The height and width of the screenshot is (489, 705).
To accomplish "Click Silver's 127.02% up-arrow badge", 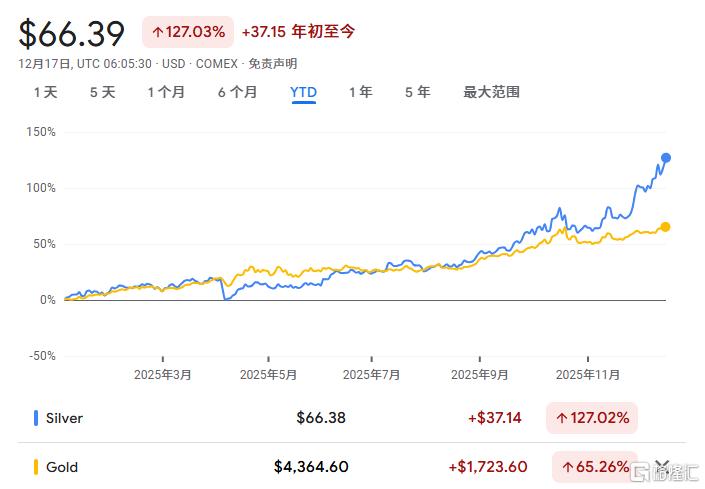I will (592, 418).
